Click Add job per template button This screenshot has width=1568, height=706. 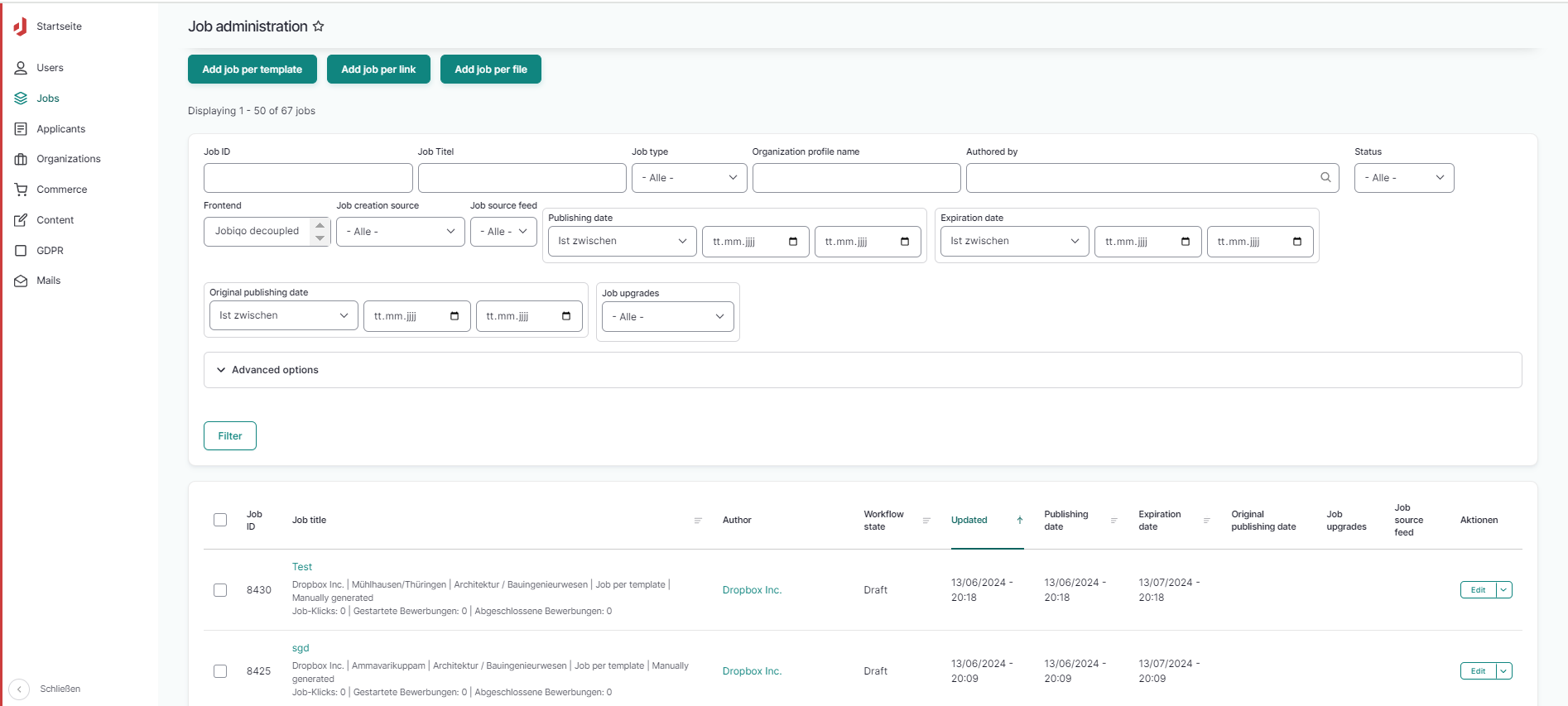click(253, 70)
